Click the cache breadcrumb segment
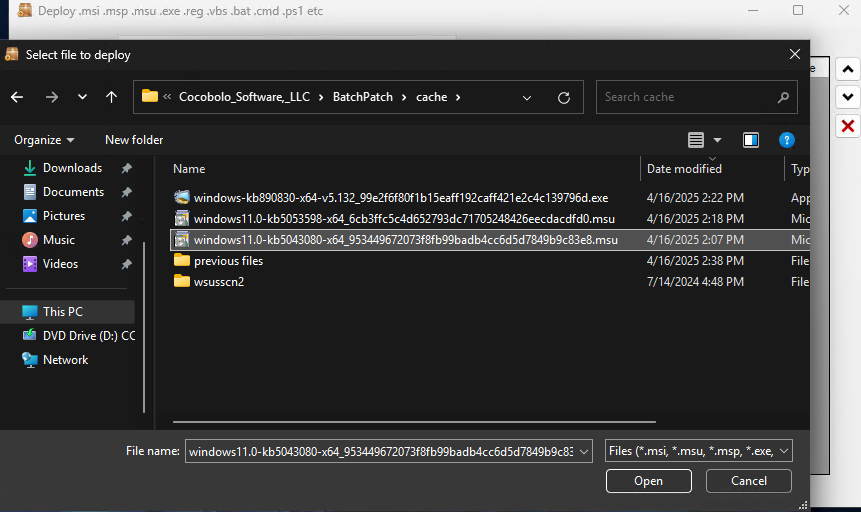Image resolution: width=861 pixels, height=512 pixels. point(432,97)
